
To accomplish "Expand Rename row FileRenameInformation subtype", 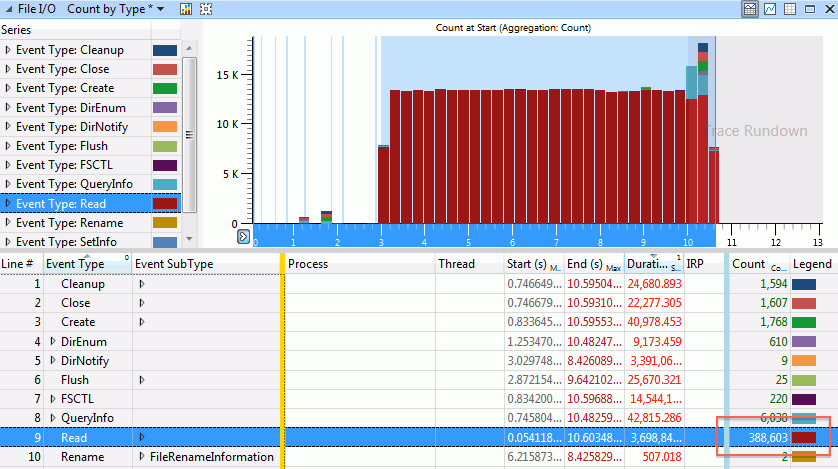I will tap(142, 456).
